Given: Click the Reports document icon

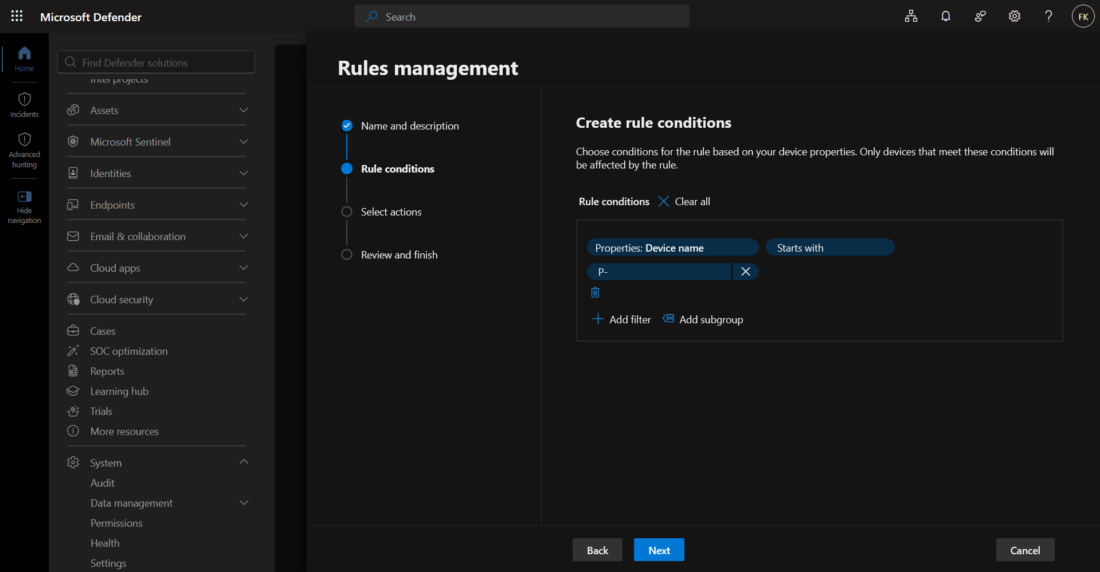Looking at the screenshot, I should [73, 371].
